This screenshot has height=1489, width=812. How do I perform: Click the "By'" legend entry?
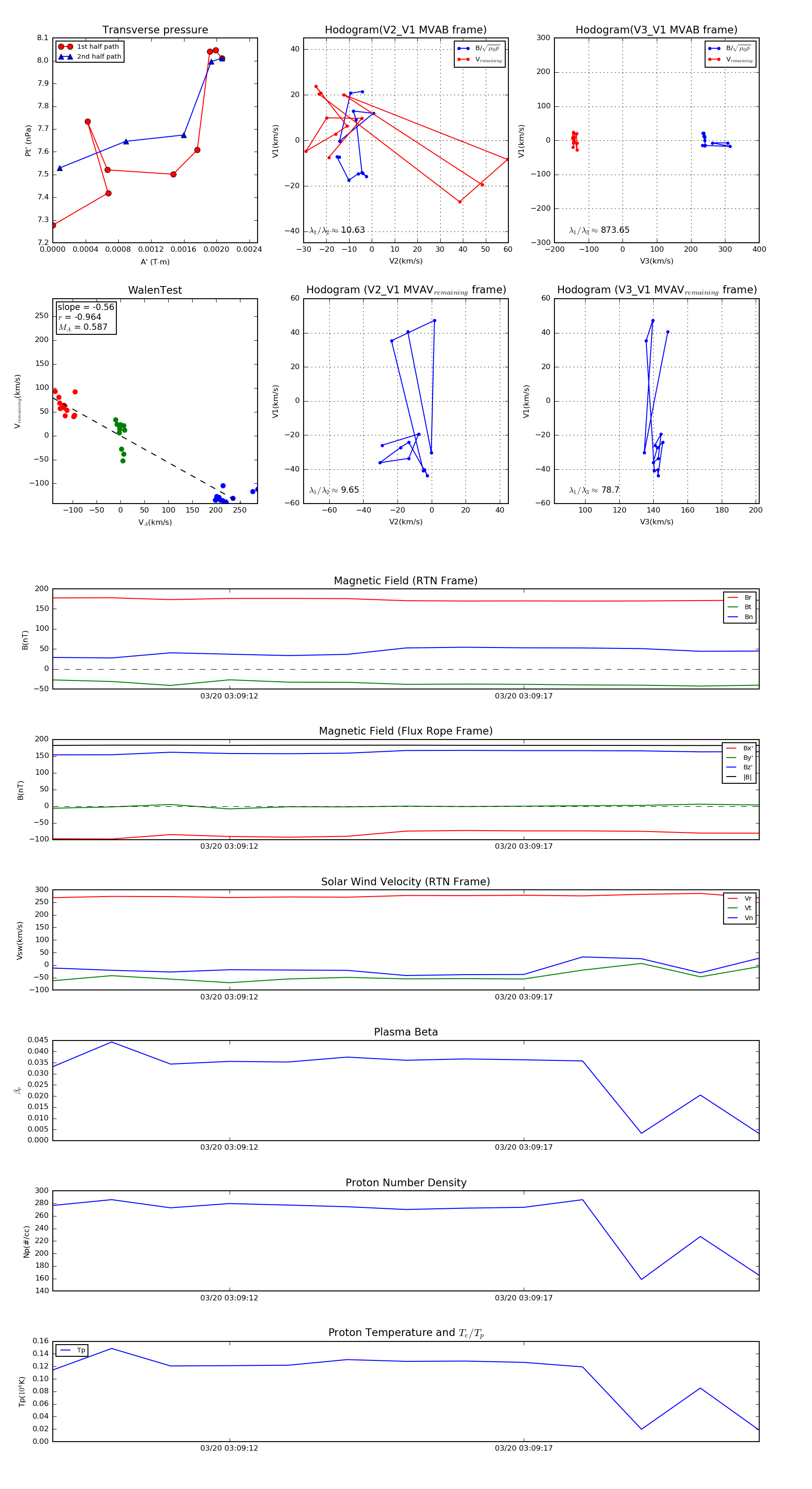[x=739, y=758]
